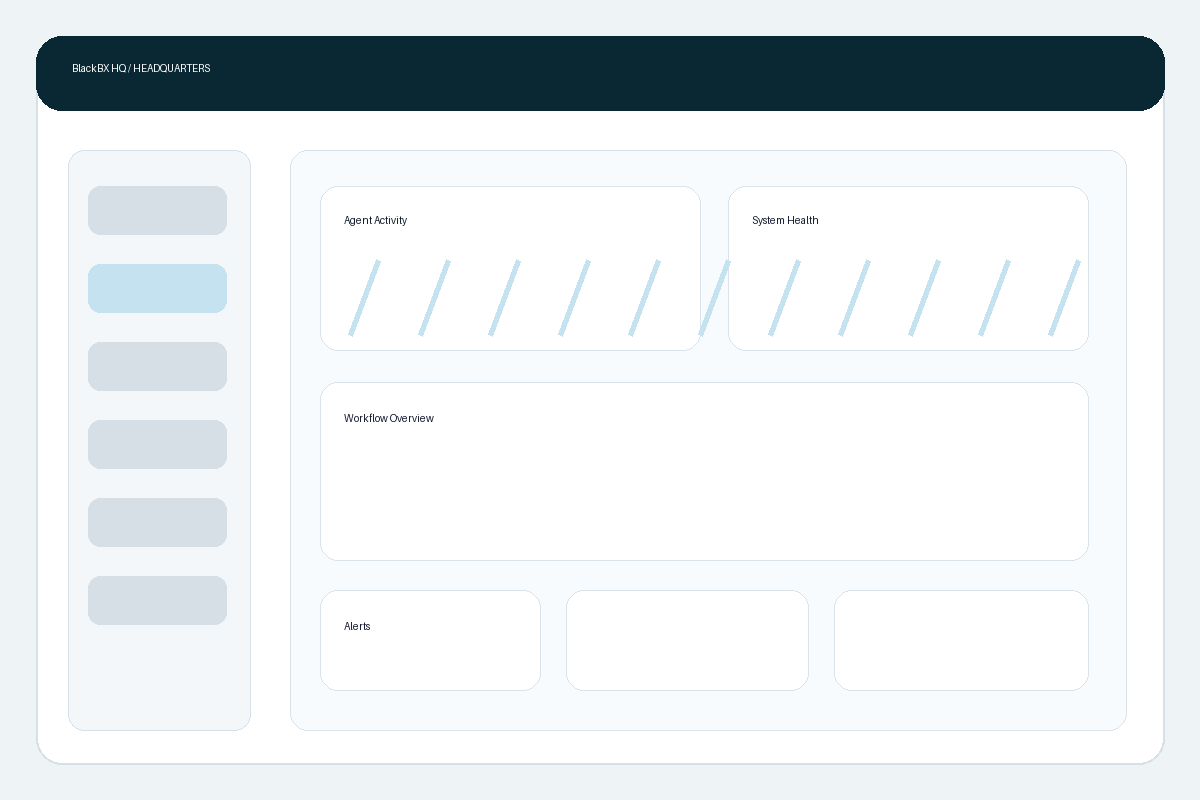Image resolution: width=1200 pixels, height=800 pixels.
Task: Select last bar in System Health chart
Action: click(x=1064, y=298)
